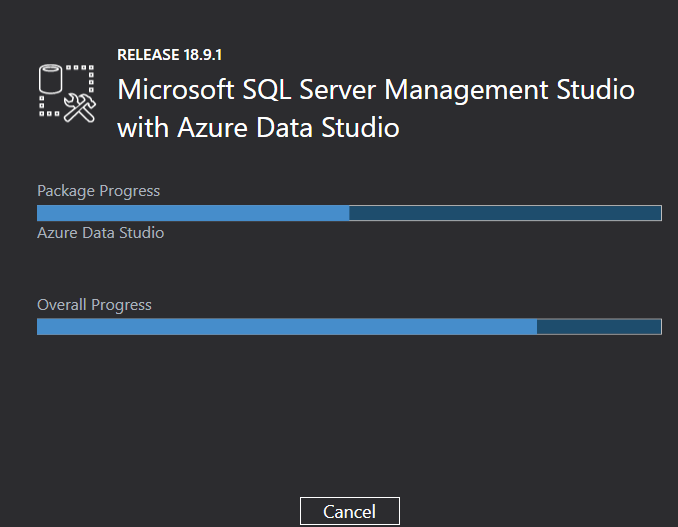Click the remaining part of Overall Progress bar
The image size is (678, 527).
(599, 327)
